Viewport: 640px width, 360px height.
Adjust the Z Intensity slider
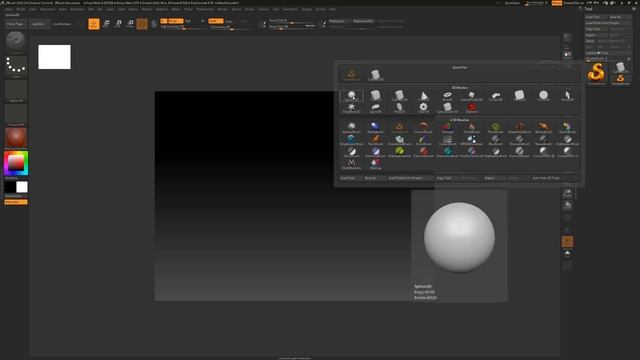pos(229,27)
